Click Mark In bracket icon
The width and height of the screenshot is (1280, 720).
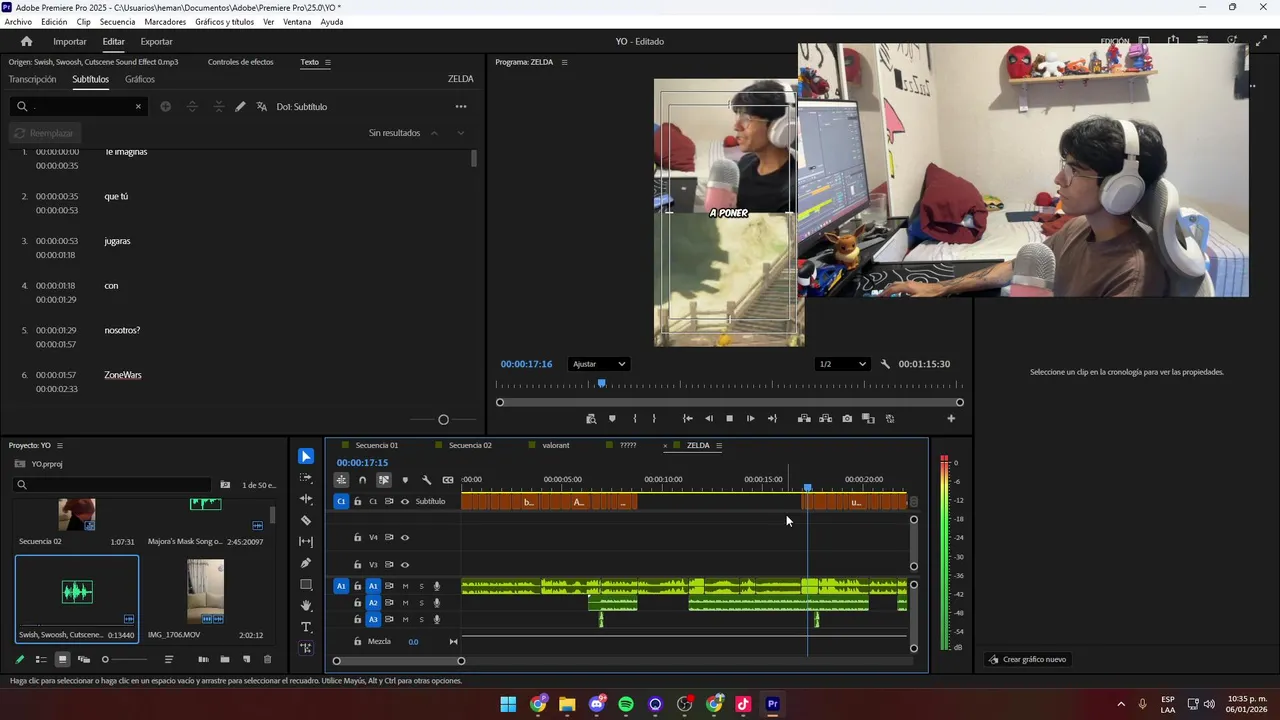(634, 419)
